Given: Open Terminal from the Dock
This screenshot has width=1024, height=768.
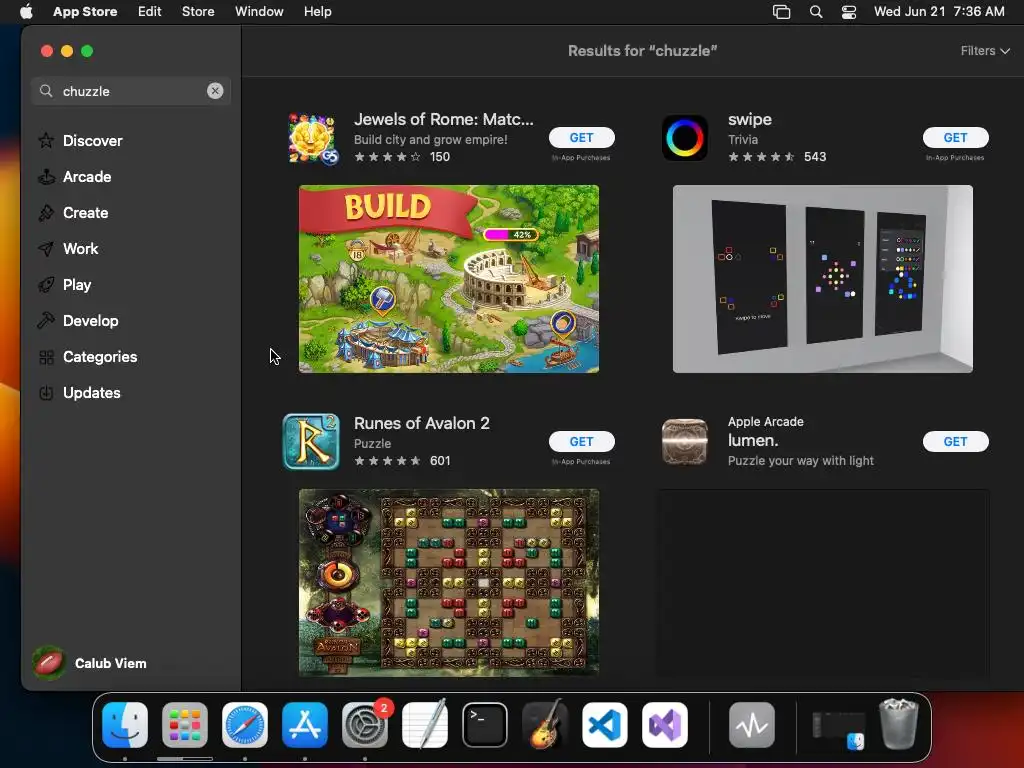Looking at the screenshot, I should (x=485, y=725).
